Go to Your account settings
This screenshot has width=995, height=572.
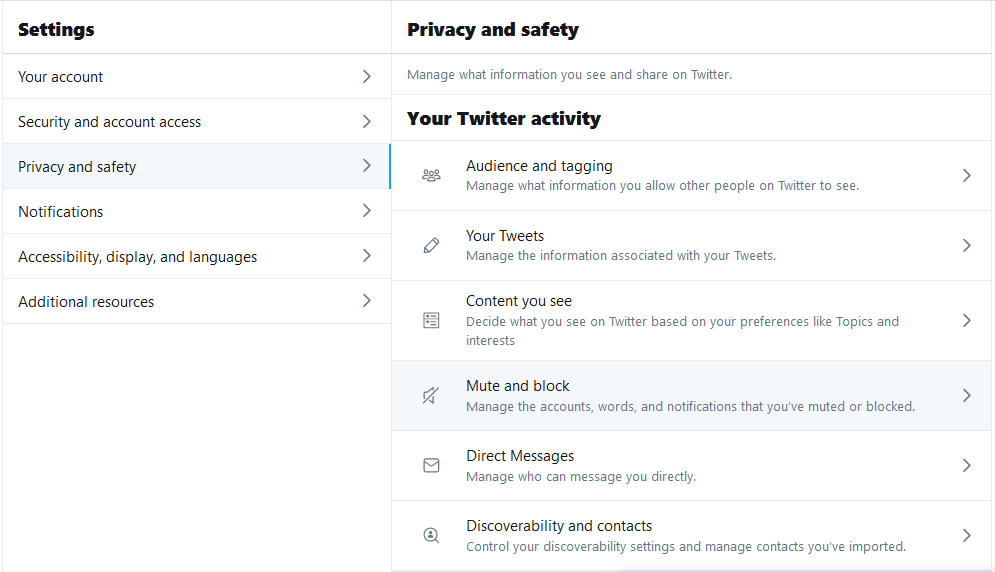[197, 76]
